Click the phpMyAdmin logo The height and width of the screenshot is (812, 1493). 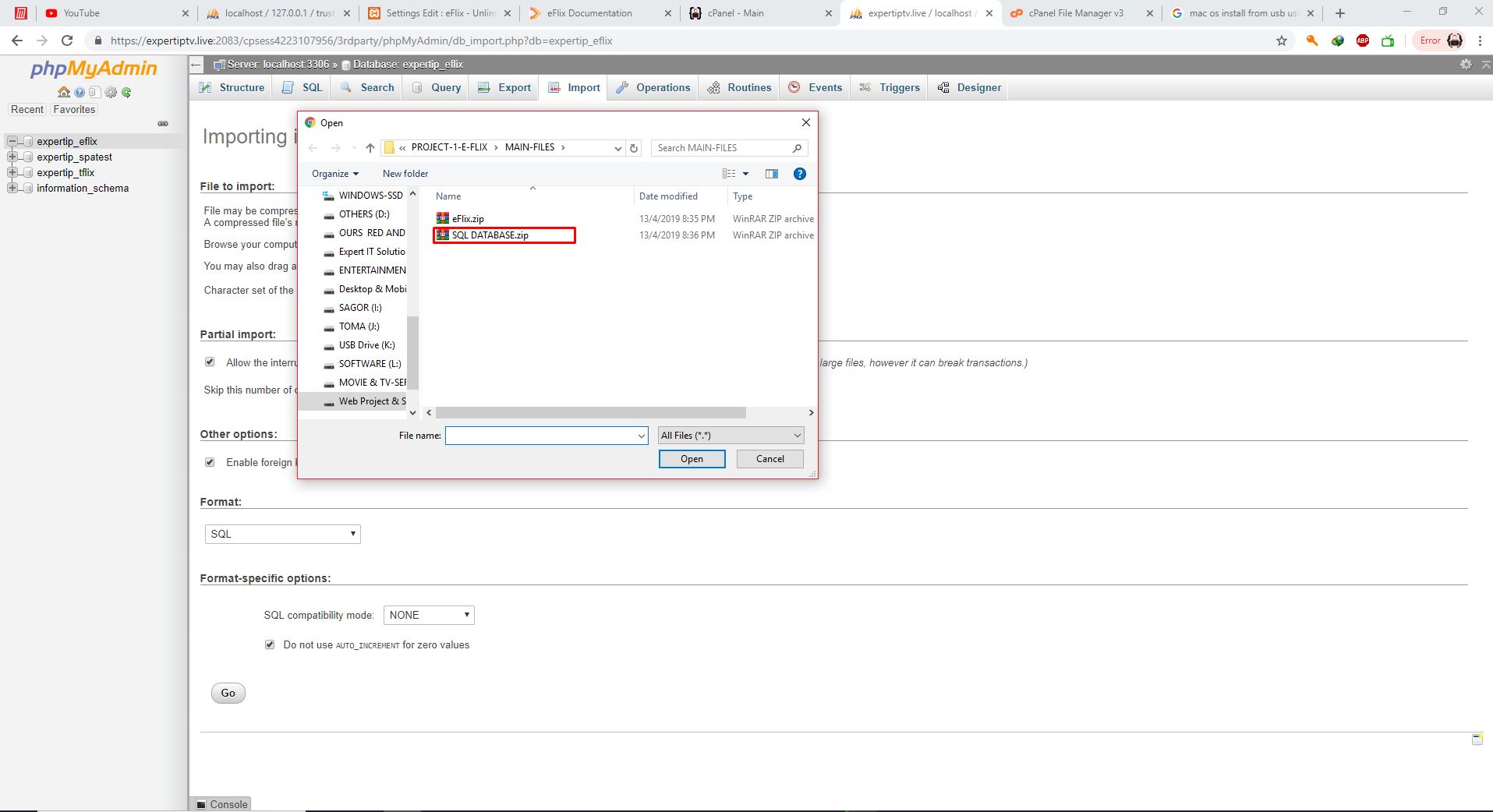tap(94, 69)
